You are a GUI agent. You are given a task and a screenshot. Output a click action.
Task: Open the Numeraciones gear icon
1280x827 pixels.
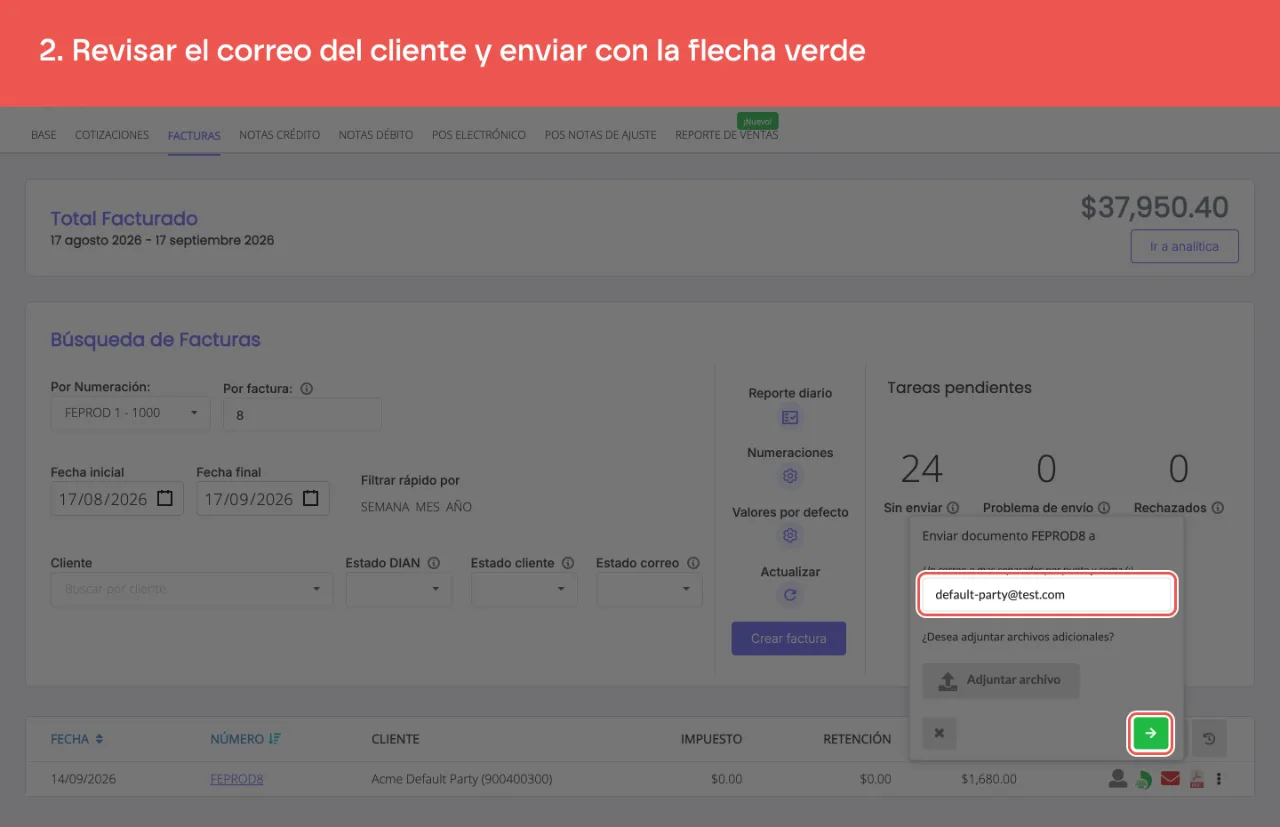790,476
